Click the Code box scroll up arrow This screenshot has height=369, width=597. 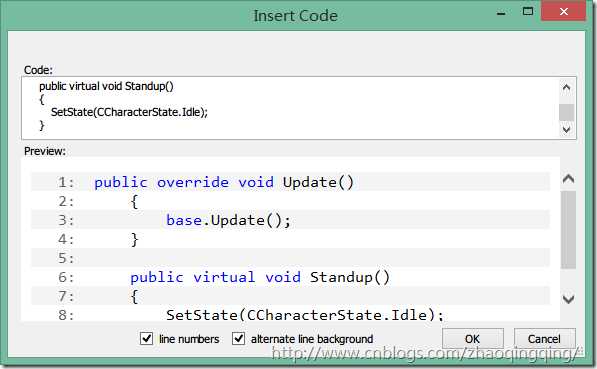(566, 88)
